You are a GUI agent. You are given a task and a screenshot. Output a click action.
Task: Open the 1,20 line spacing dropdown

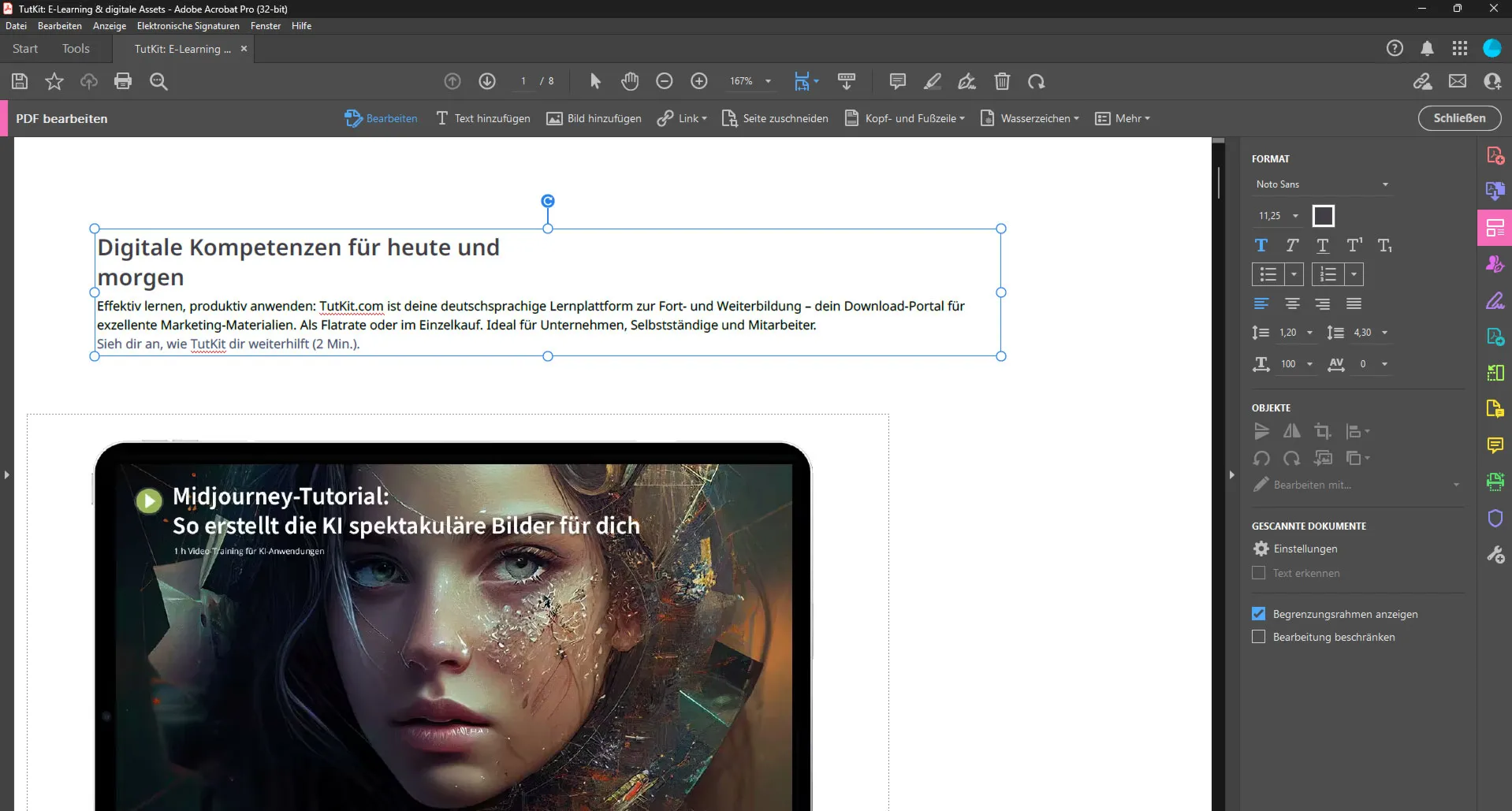pos(1309,333)
